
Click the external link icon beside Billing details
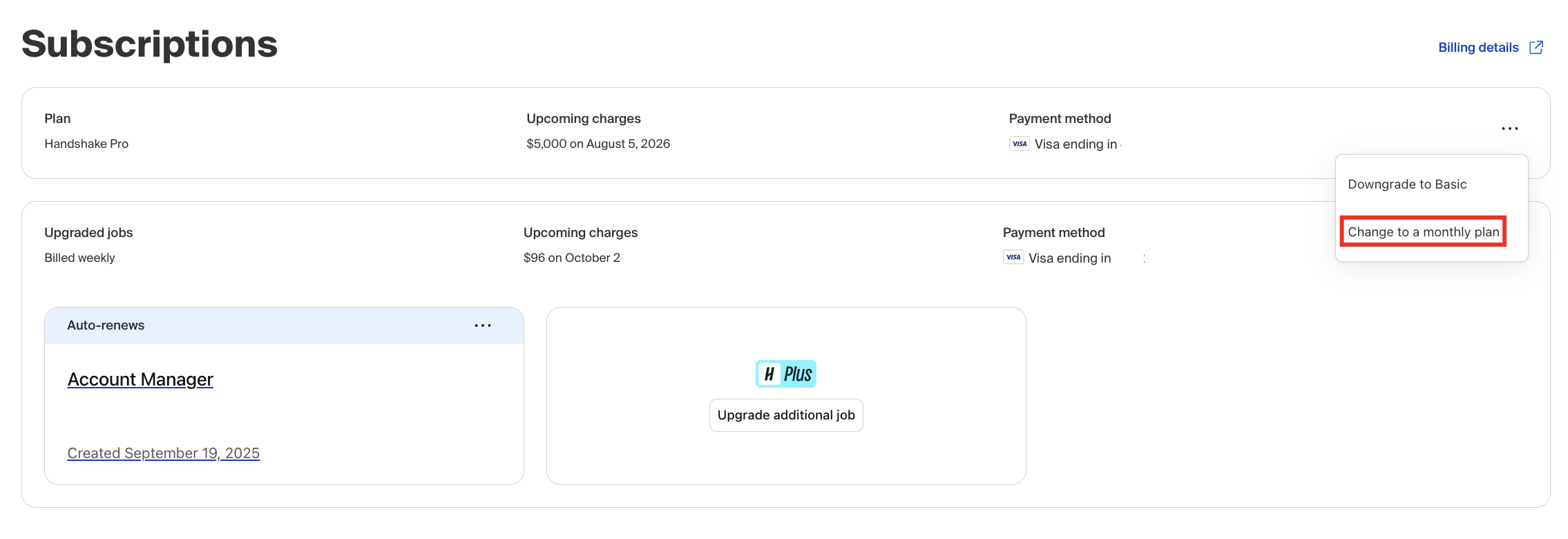(1536, 47)
